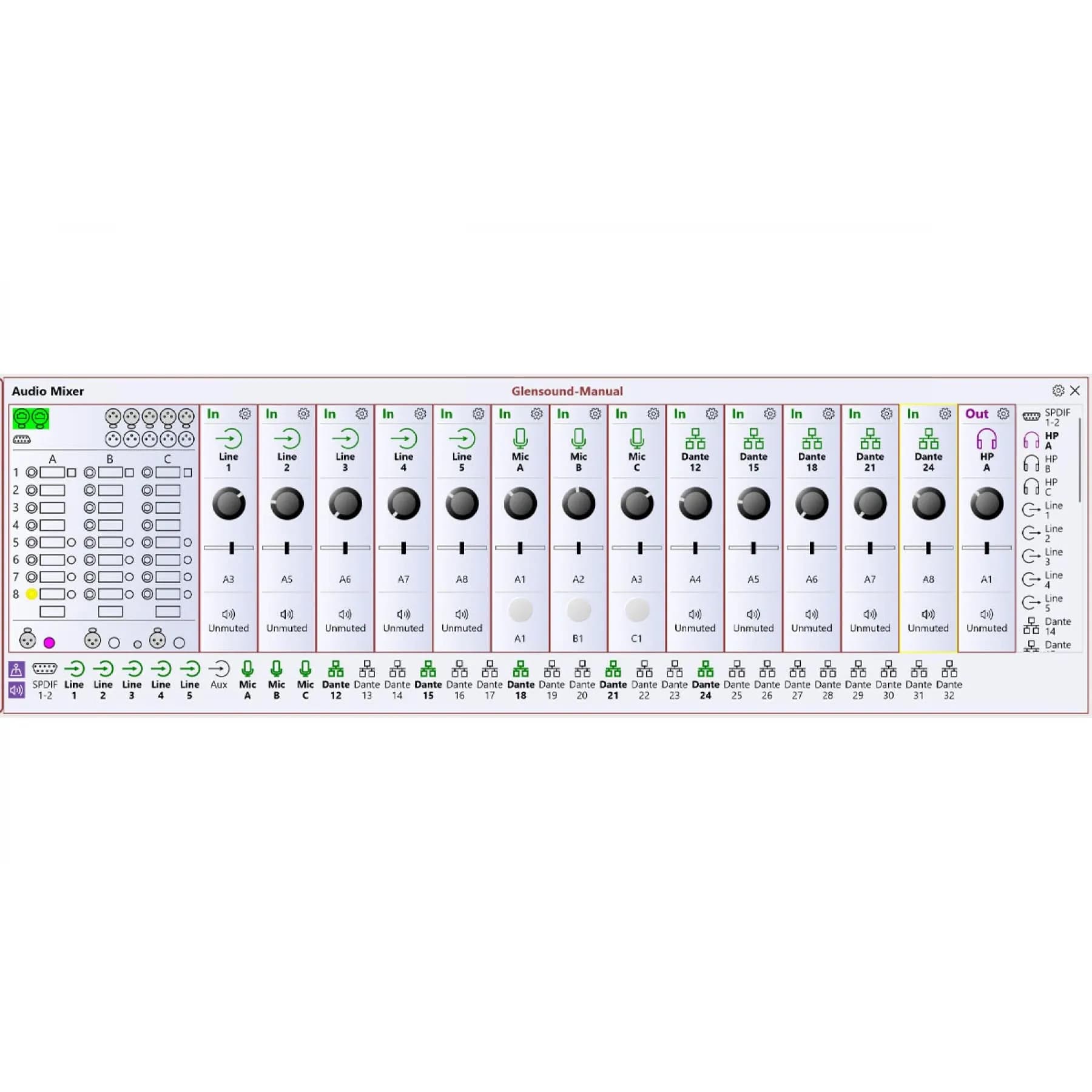Click the level knob on Mic C

point(636,504)
